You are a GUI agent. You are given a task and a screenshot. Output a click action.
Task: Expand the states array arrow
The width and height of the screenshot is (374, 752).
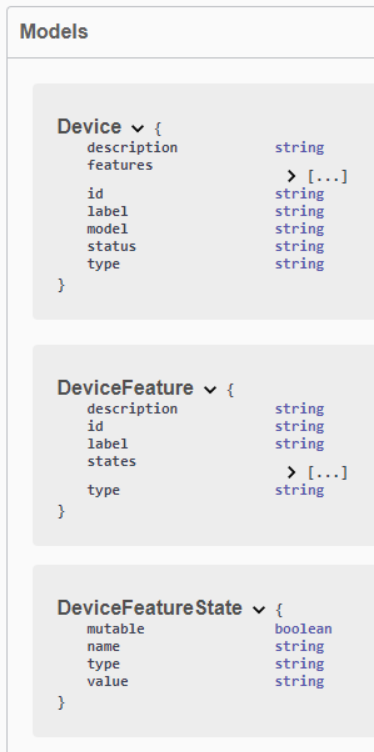point(292,473)
